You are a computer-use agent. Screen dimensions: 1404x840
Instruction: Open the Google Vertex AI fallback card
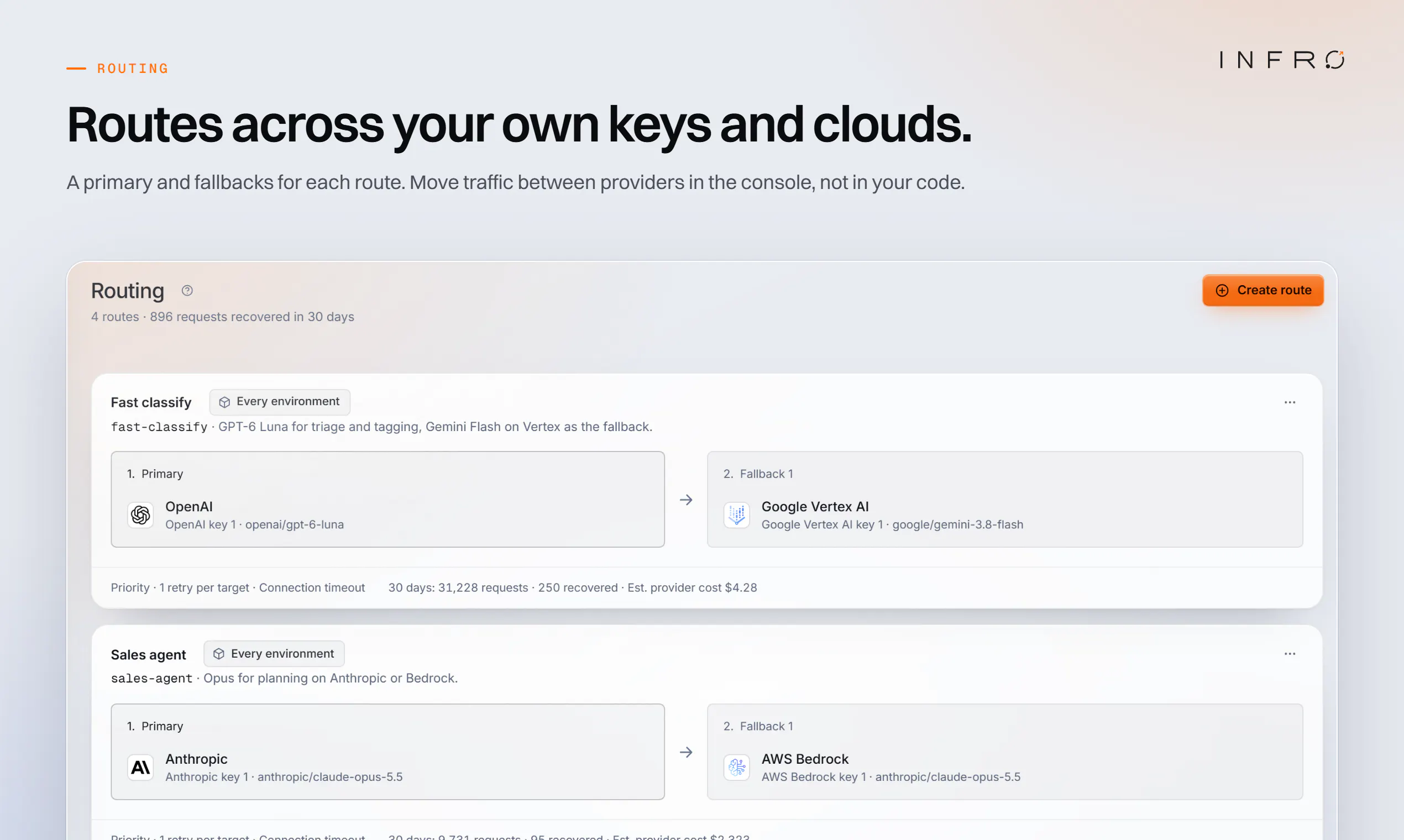[x=1005, y=499]
